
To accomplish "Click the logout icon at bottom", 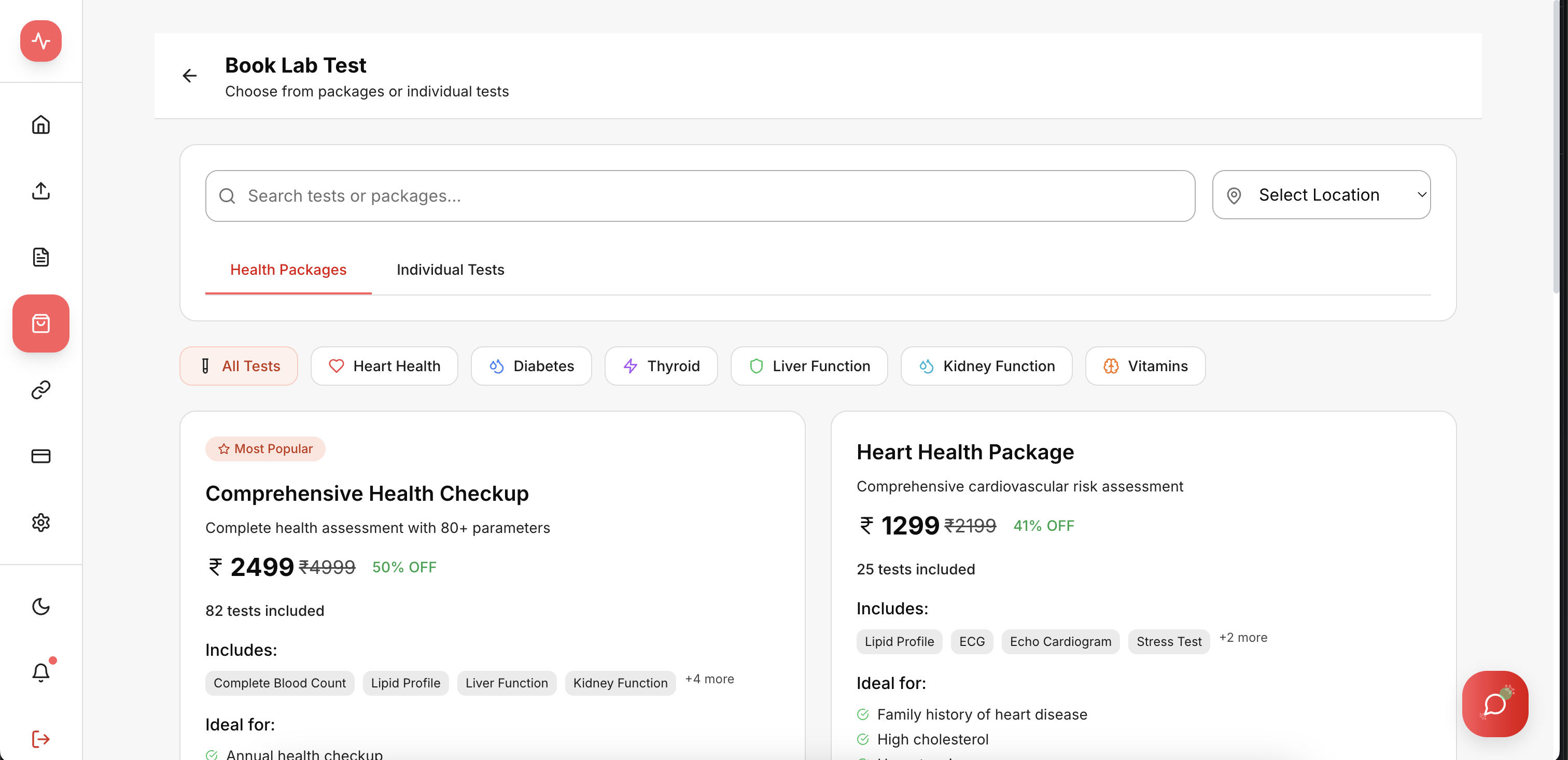I will (41, 739).
